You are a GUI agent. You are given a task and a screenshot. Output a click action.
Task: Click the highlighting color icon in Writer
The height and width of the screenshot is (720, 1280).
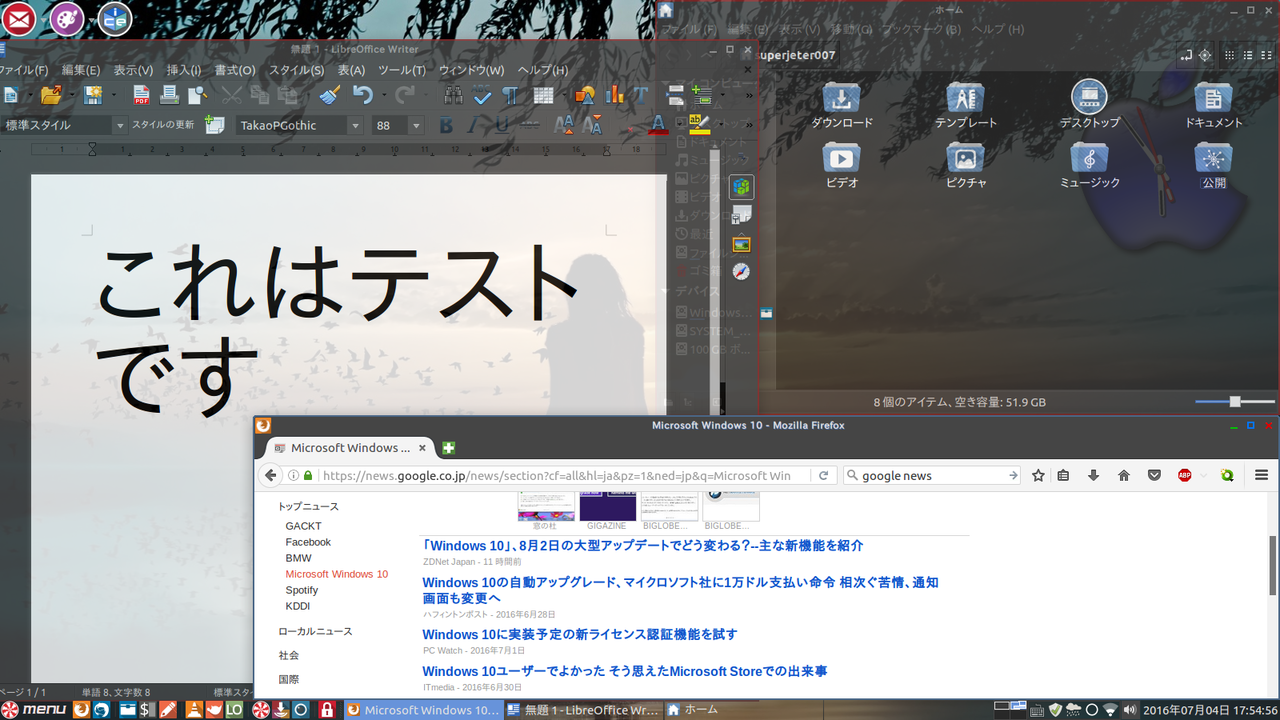[x=699, y=124]
